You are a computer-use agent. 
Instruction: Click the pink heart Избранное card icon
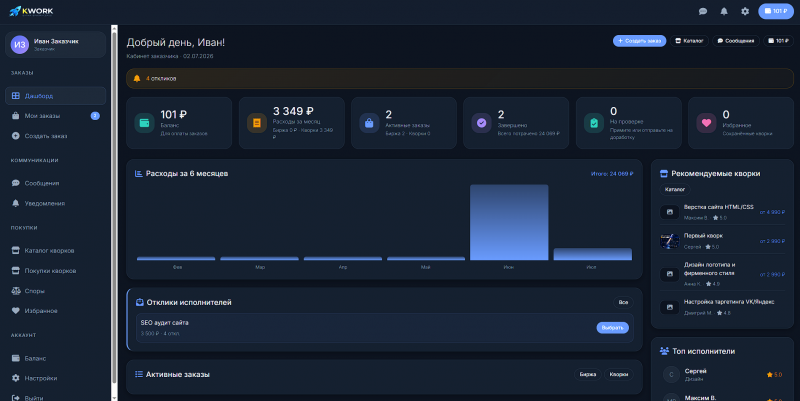(x=706, y=123)
